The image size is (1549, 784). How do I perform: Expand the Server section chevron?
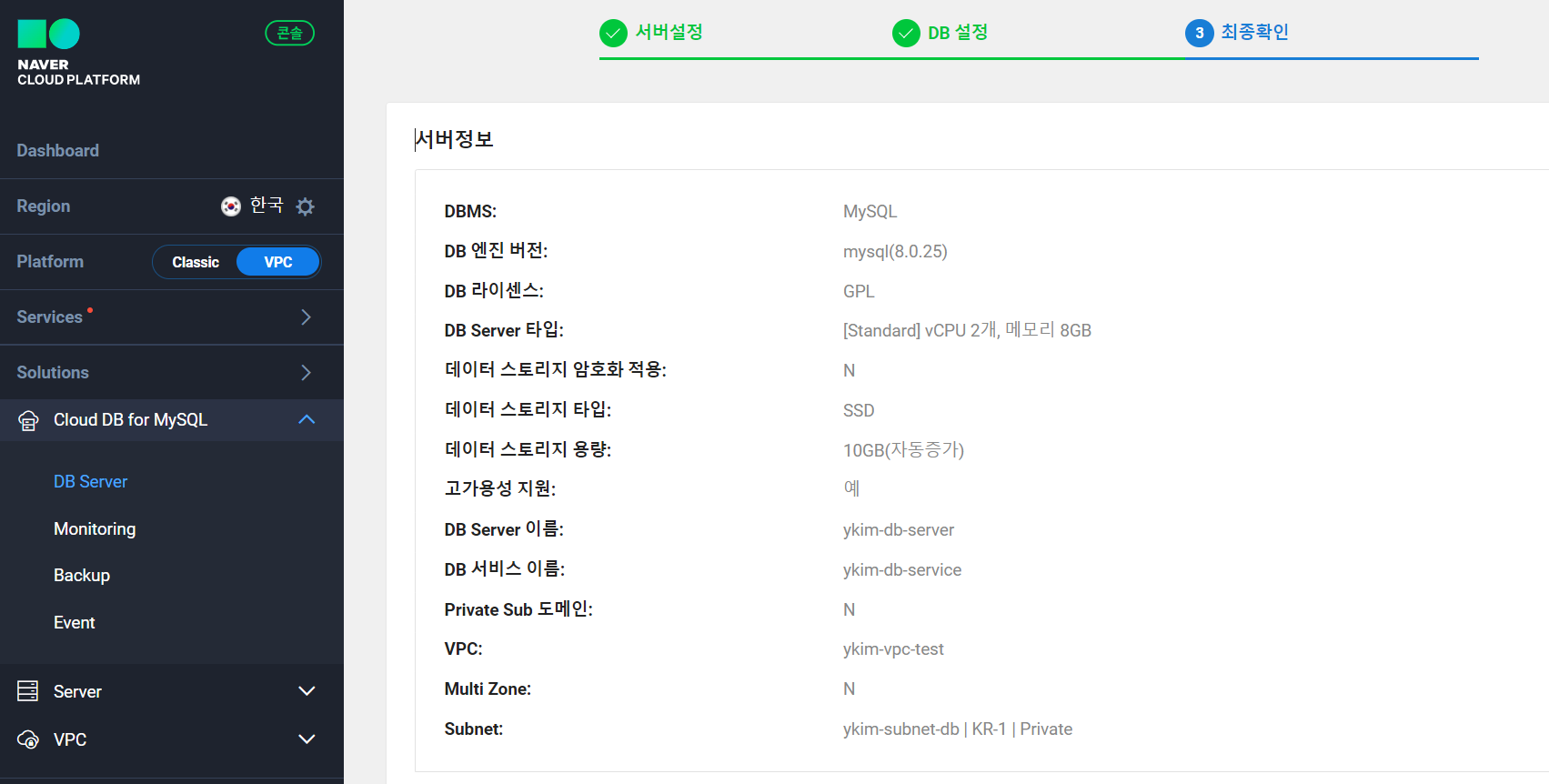coord(307,691)
